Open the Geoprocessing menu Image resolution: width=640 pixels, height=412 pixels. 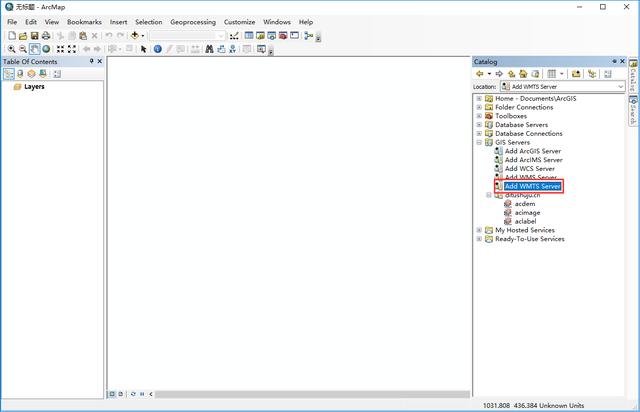point(193,22)
